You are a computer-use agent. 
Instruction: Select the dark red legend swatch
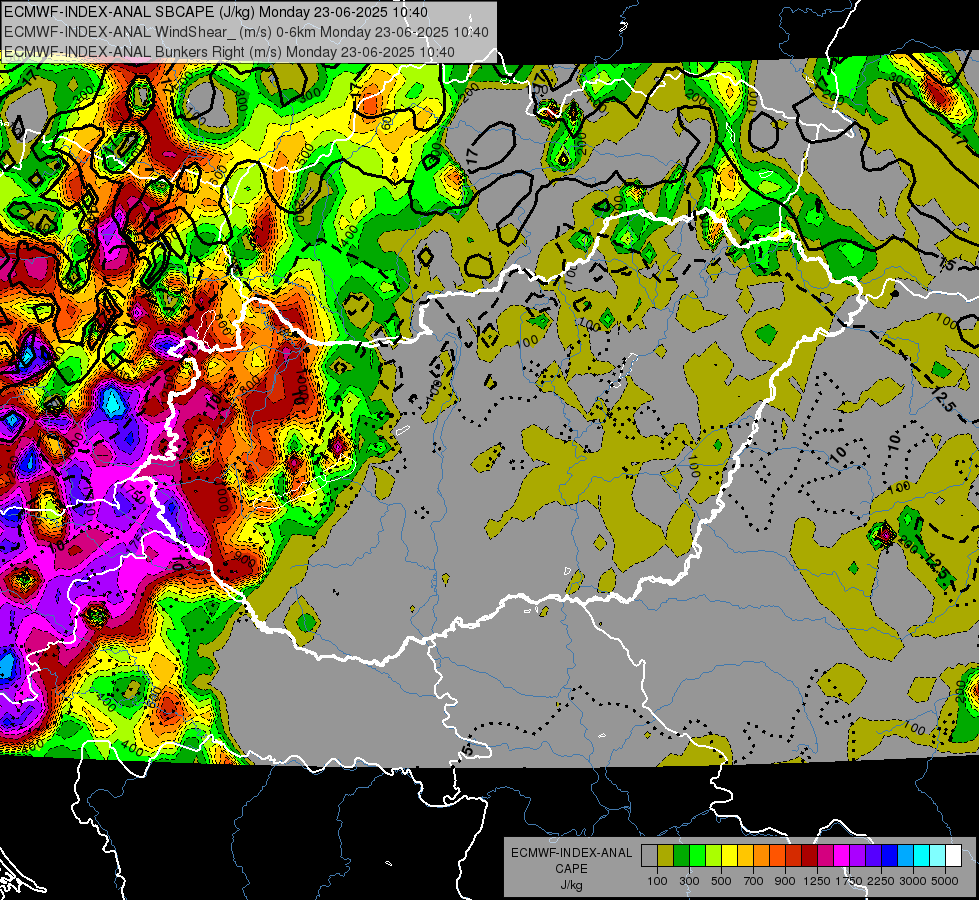tap(810, 856)
